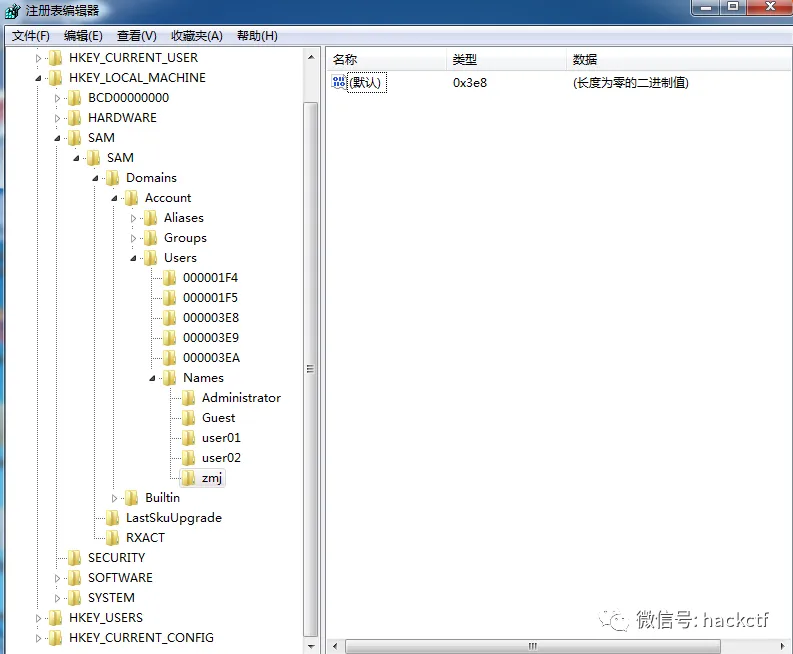Sort by the 数据 column header

679,60
